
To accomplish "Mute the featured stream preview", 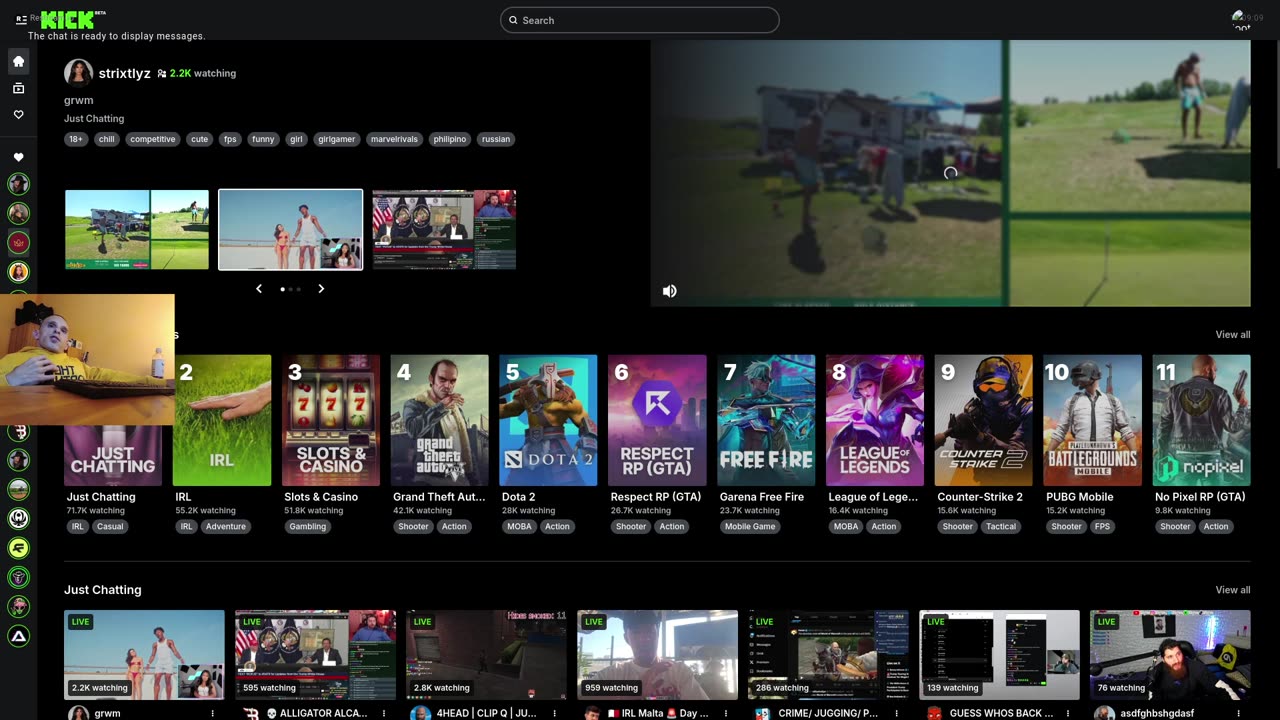I will pyautogui.click(x=670, y=291).
